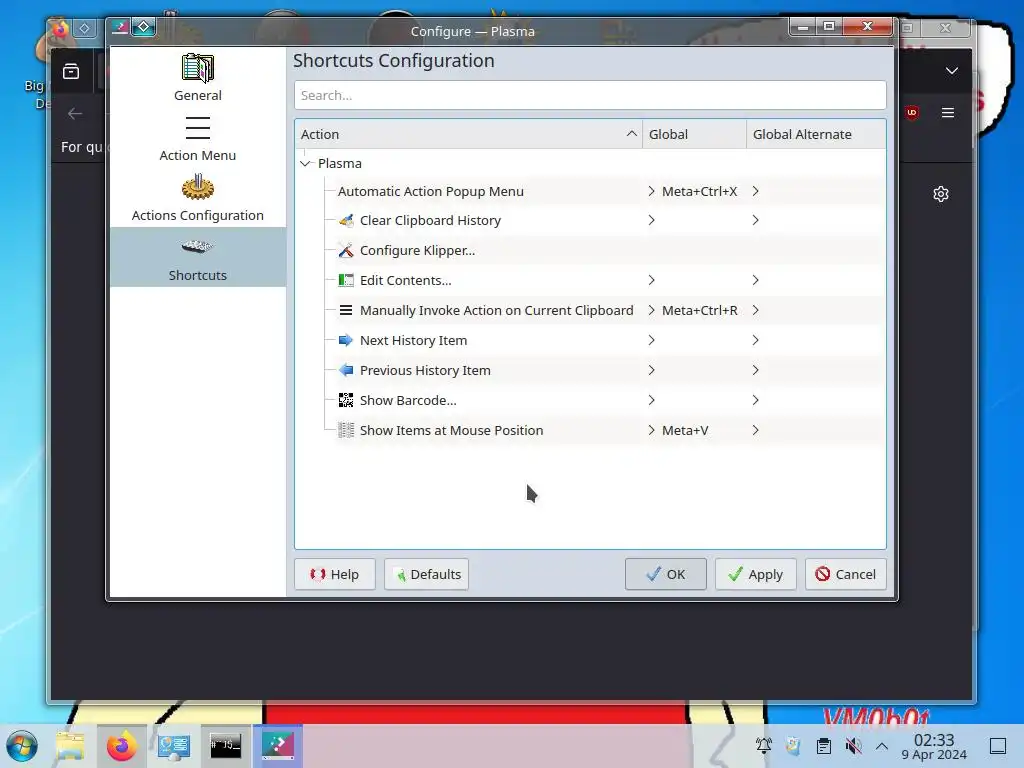Click the Manually Invoke Action icon
The image size is (1024, 768).
click(x=346, y=310)
